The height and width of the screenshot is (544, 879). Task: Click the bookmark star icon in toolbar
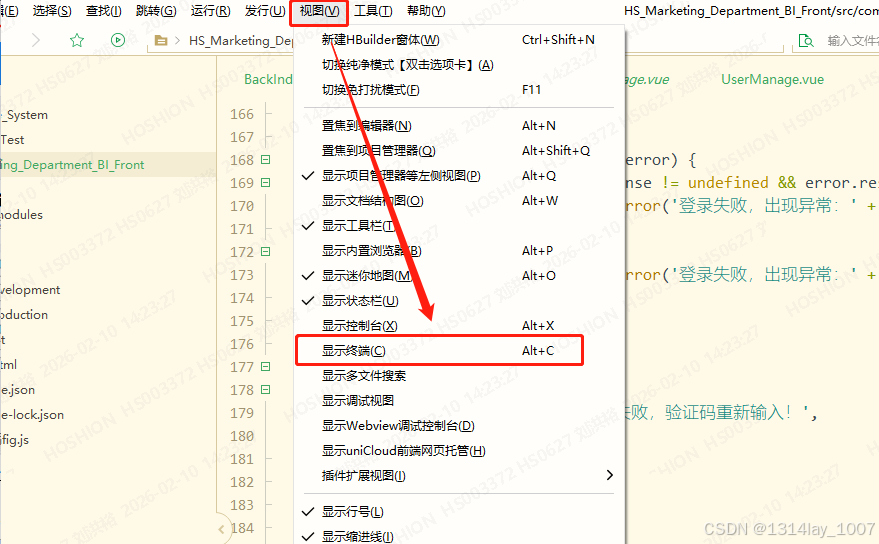[77, 41]
